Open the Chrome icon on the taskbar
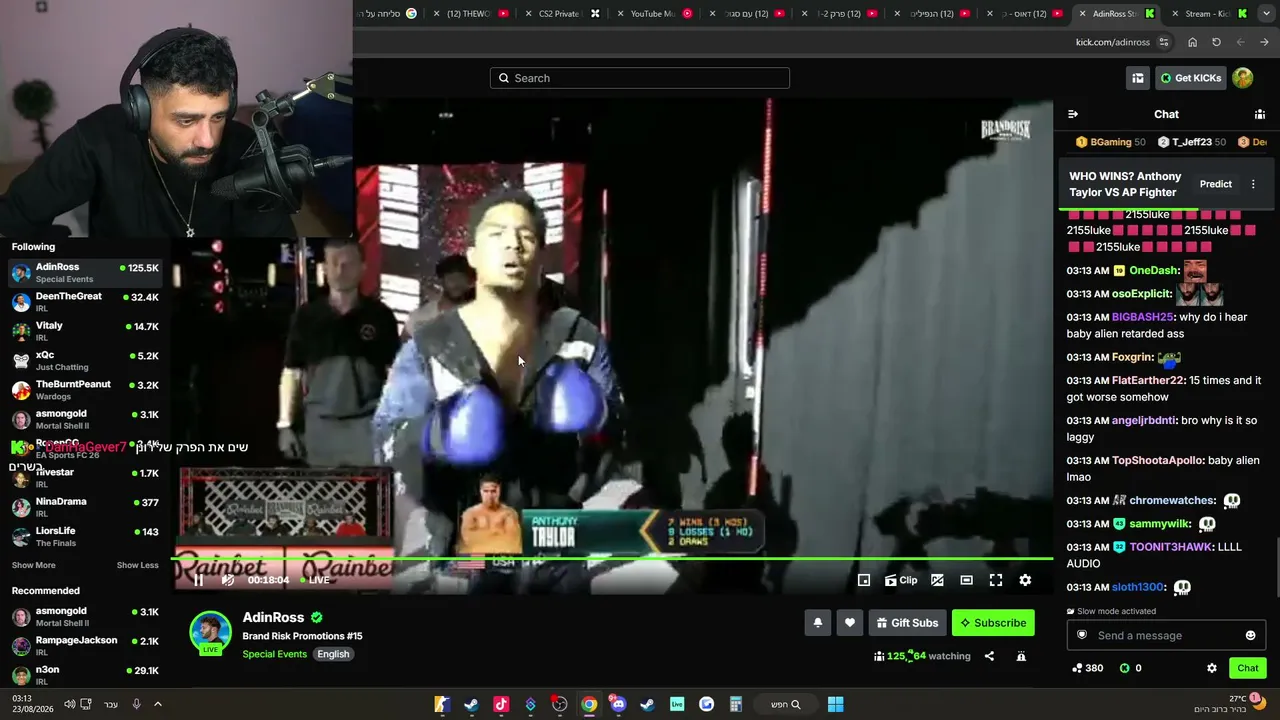 click(589, 704)
